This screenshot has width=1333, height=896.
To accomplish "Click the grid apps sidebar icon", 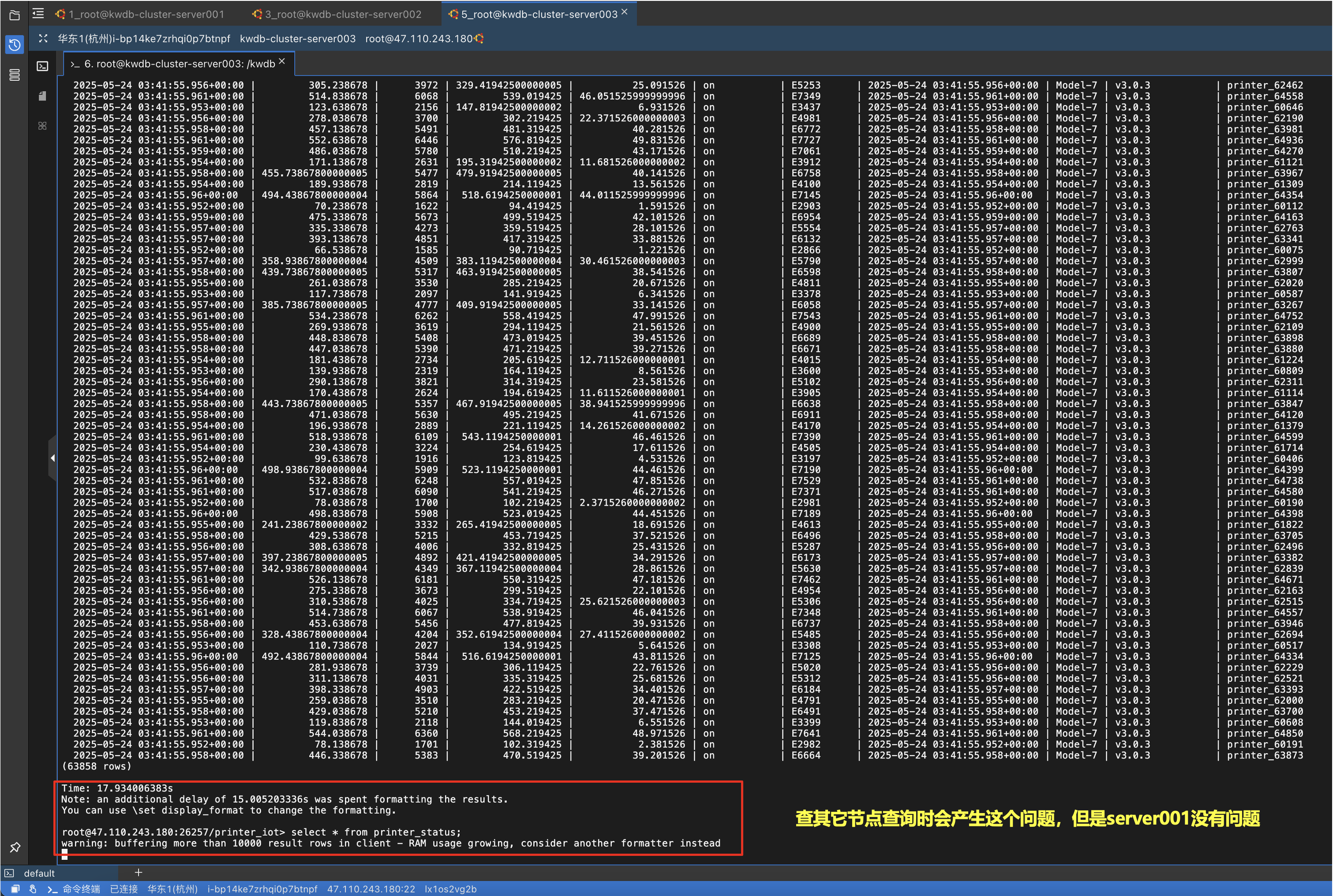I will coord(42,126).
